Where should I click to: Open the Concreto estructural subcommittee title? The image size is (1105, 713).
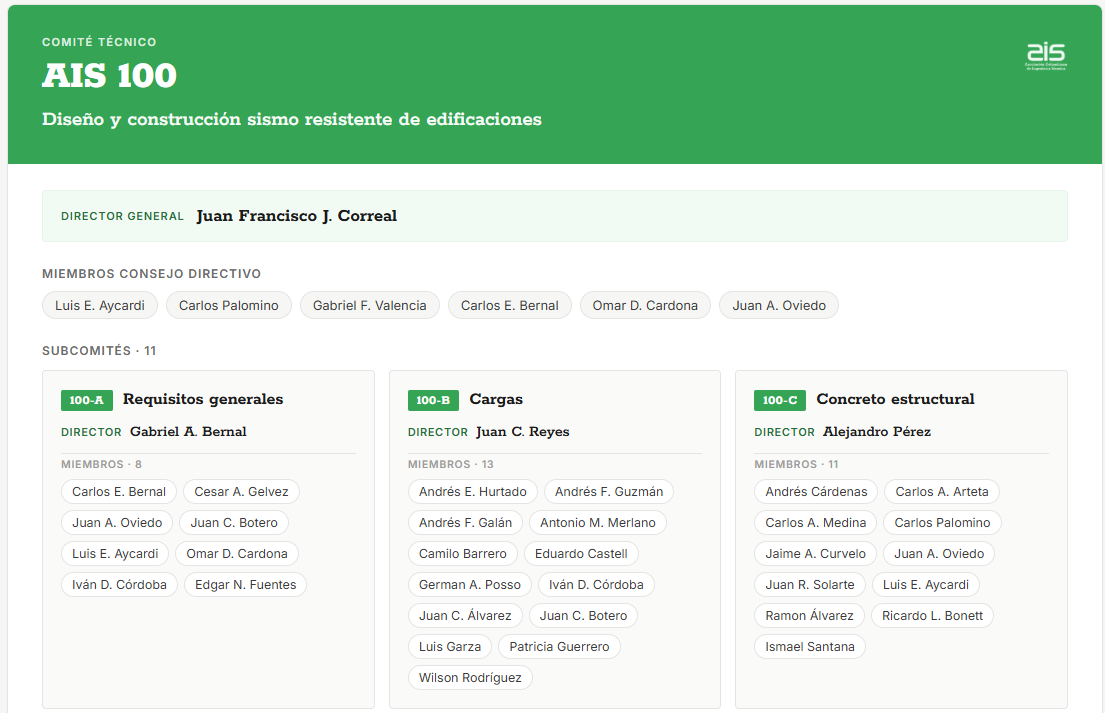coord(895,399)
